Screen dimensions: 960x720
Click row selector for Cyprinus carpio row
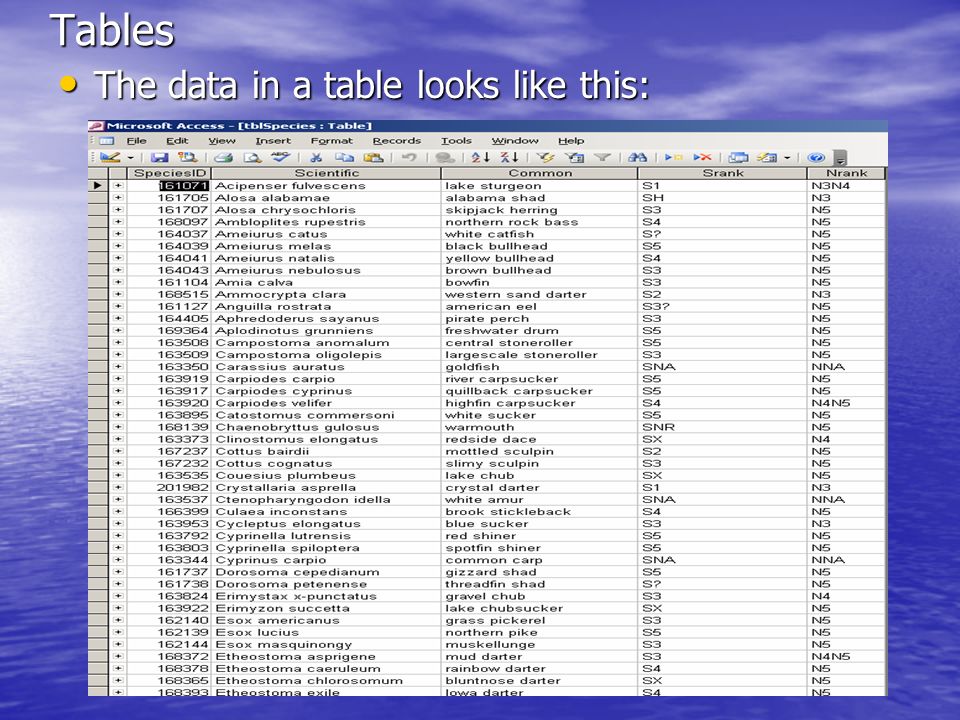(x=98, y=560)
